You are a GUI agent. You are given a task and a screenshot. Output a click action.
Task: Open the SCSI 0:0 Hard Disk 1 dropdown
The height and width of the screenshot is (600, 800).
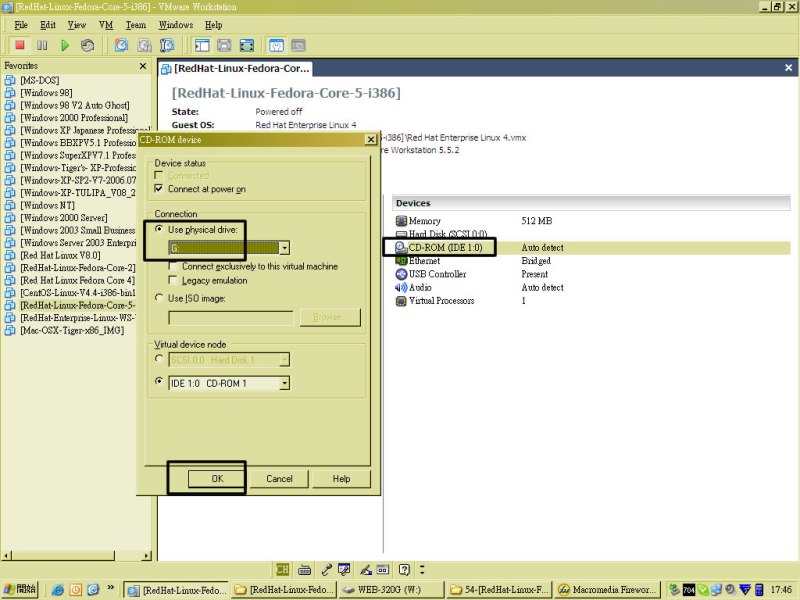285,360
